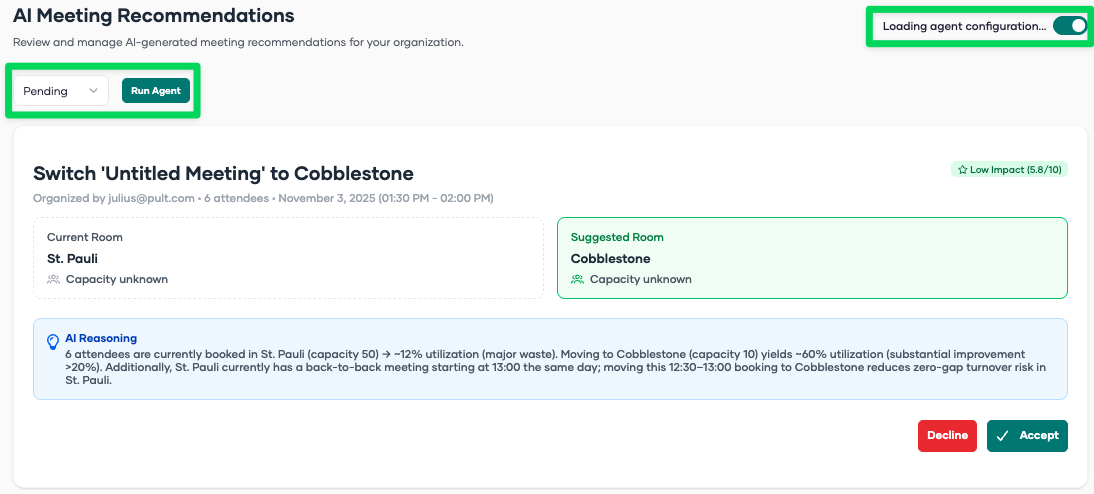Select the Current Room St. Pauli card
The height and width of the screenshot is (494, 1094).
click(x=288, y=258)
